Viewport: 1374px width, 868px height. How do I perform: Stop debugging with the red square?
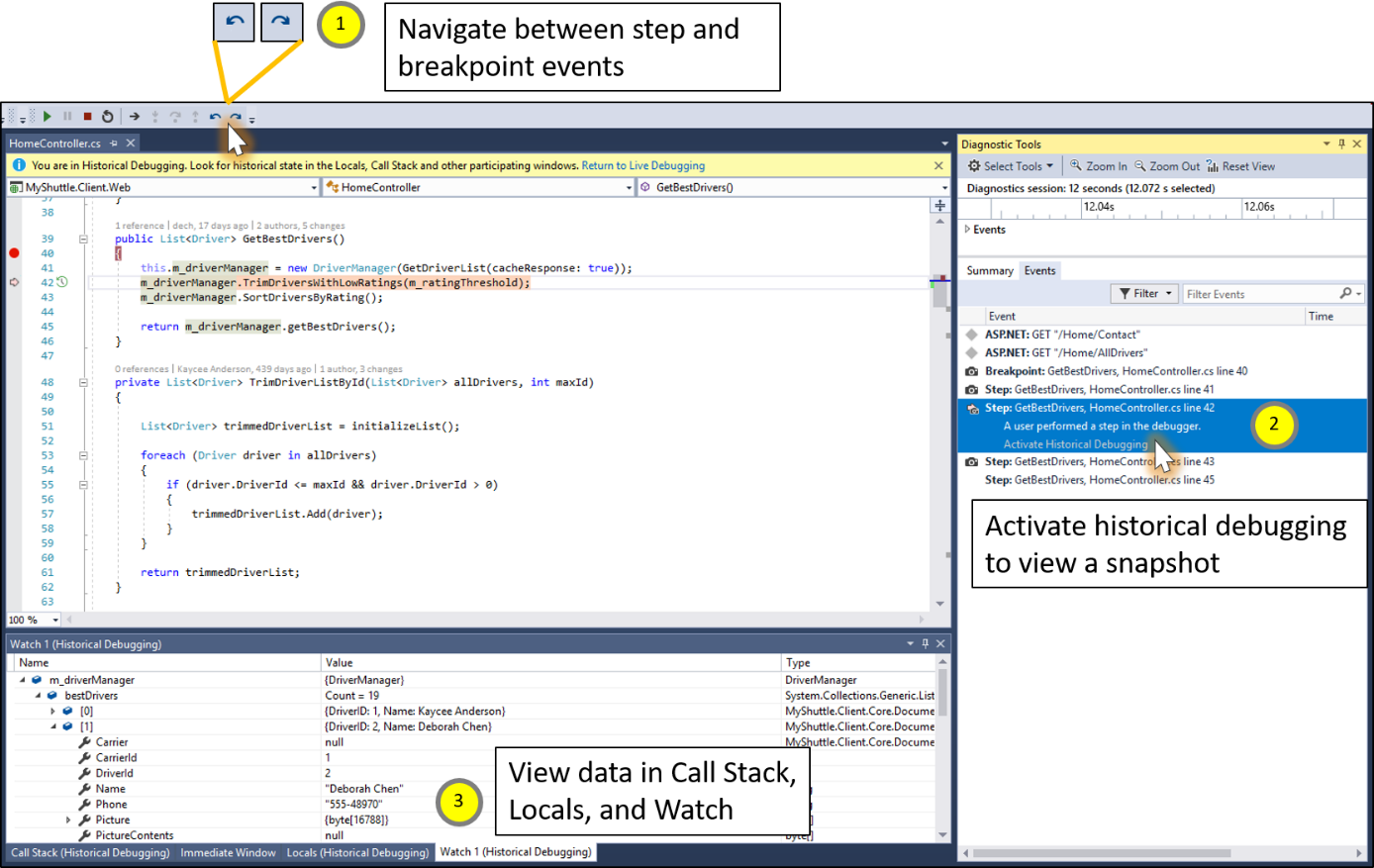pyautogui.click(x=87, y=117)
